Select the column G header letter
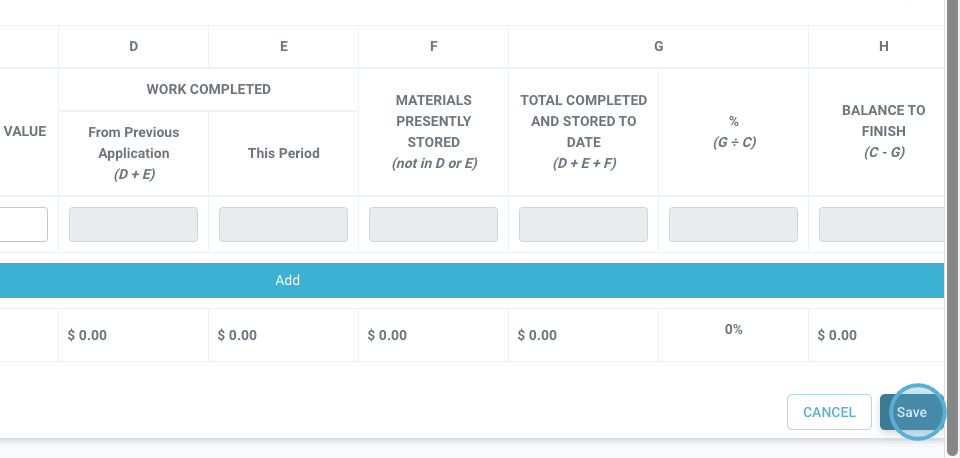 (658, 46)
